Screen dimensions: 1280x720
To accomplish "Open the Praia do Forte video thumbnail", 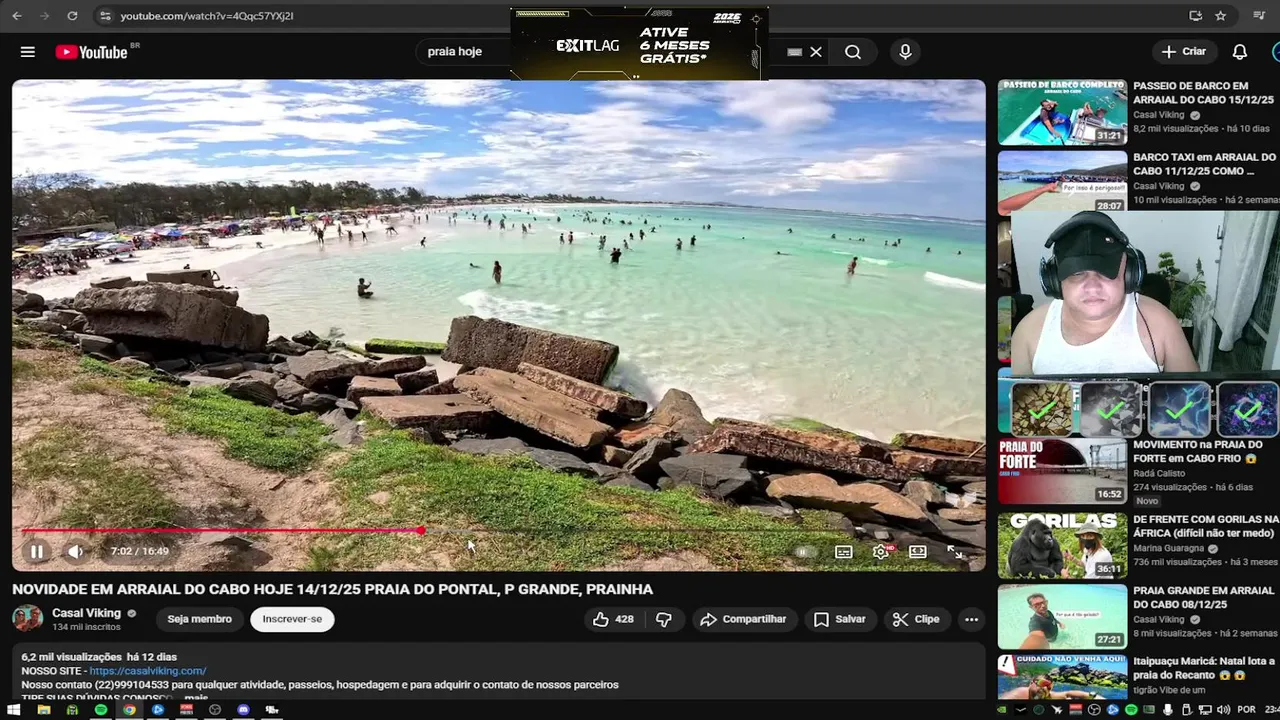I will pos(1062,471).
